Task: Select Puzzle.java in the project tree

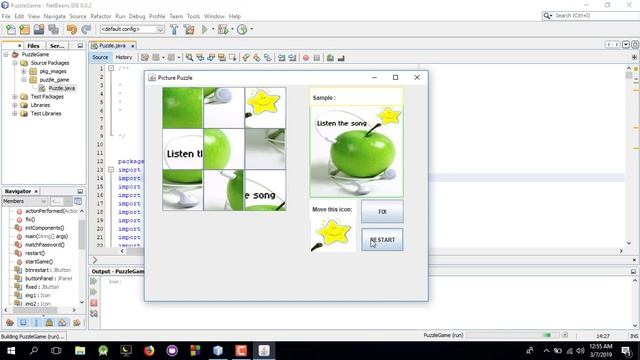Action: click(61, 88)
